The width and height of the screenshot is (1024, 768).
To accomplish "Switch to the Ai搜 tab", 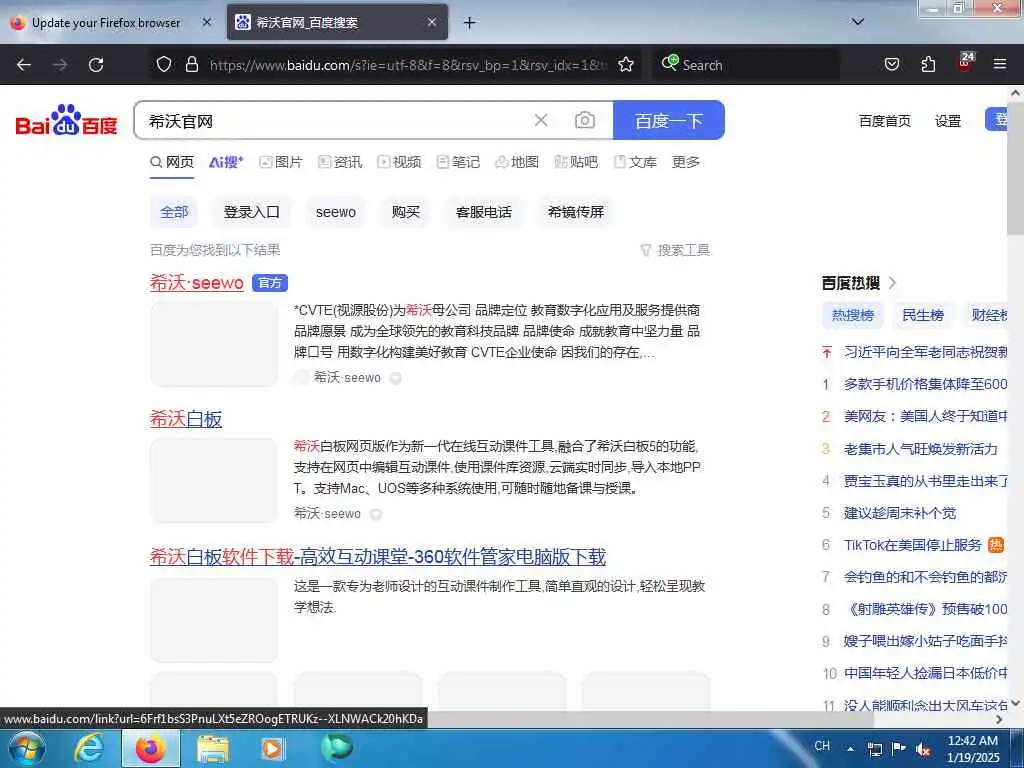I will [x=226, y=162].
